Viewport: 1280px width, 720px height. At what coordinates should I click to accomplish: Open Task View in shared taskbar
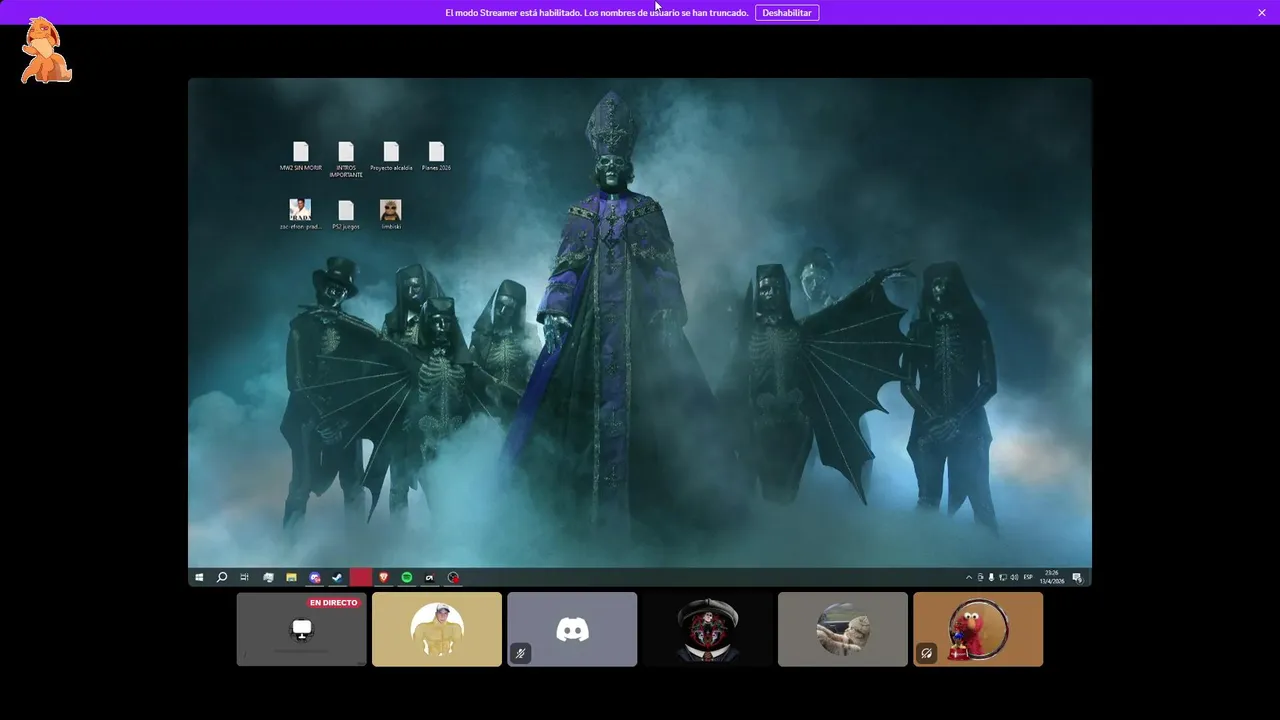point(244,577)
